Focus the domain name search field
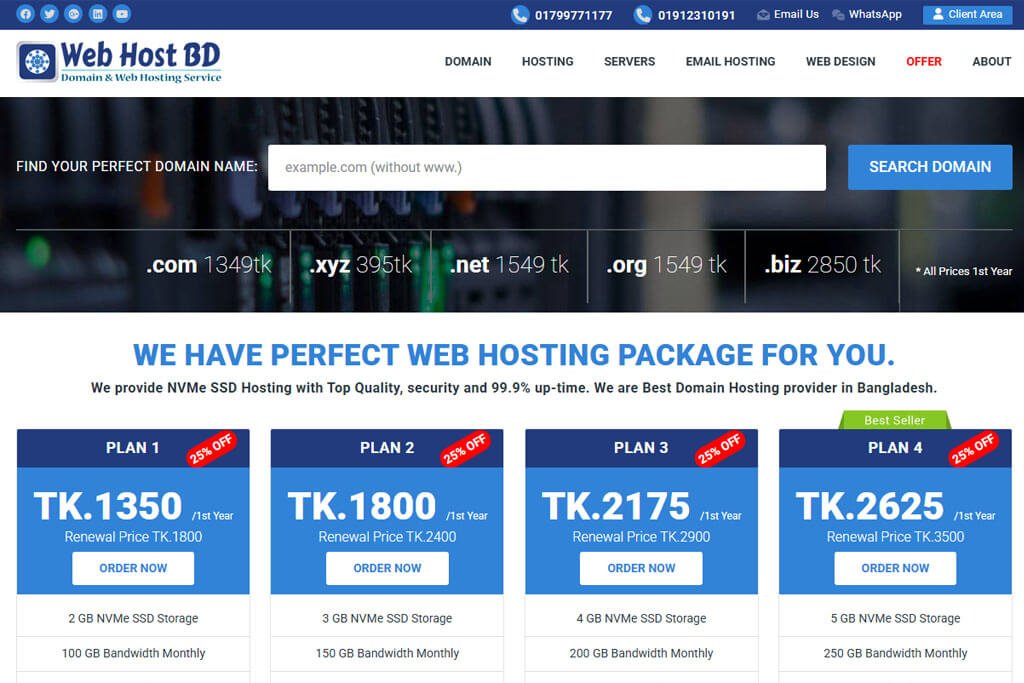This screenshot has height=683, width=1024. tap(546, 167)
